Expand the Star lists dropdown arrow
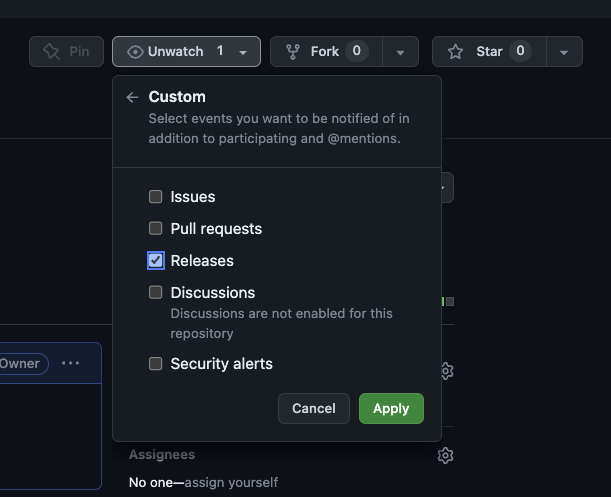611x497 pixels. (x=564, y=52)
